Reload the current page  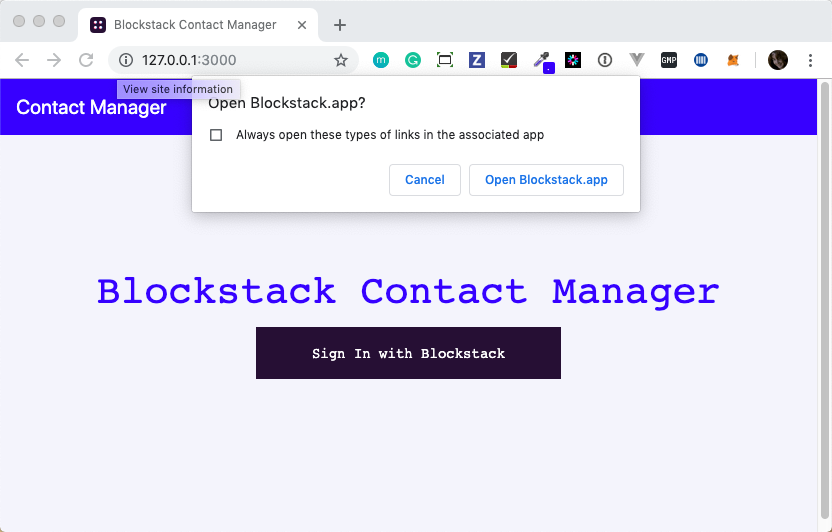click(x=86, y=60)
